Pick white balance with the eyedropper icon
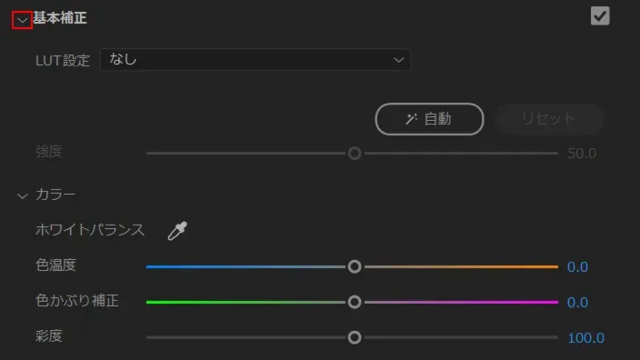Image resolution: width=640 pixels, height=360 pixels. (178, 231)
